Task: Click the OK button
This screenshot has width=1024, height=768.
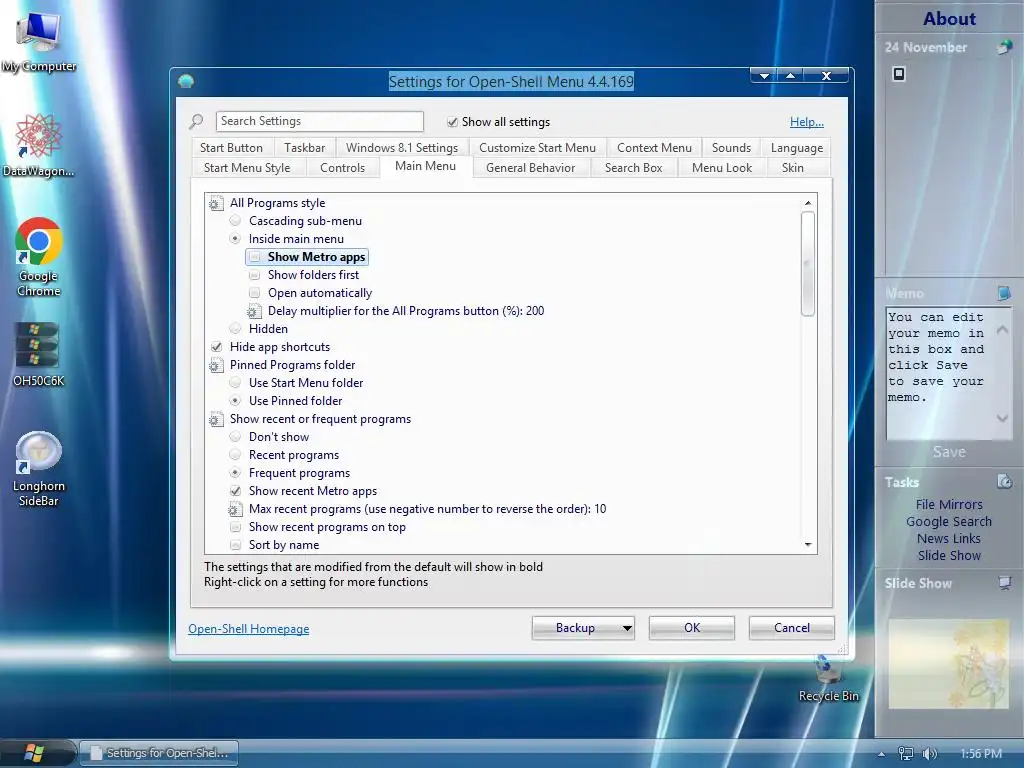Action: (x=692, y=628)
